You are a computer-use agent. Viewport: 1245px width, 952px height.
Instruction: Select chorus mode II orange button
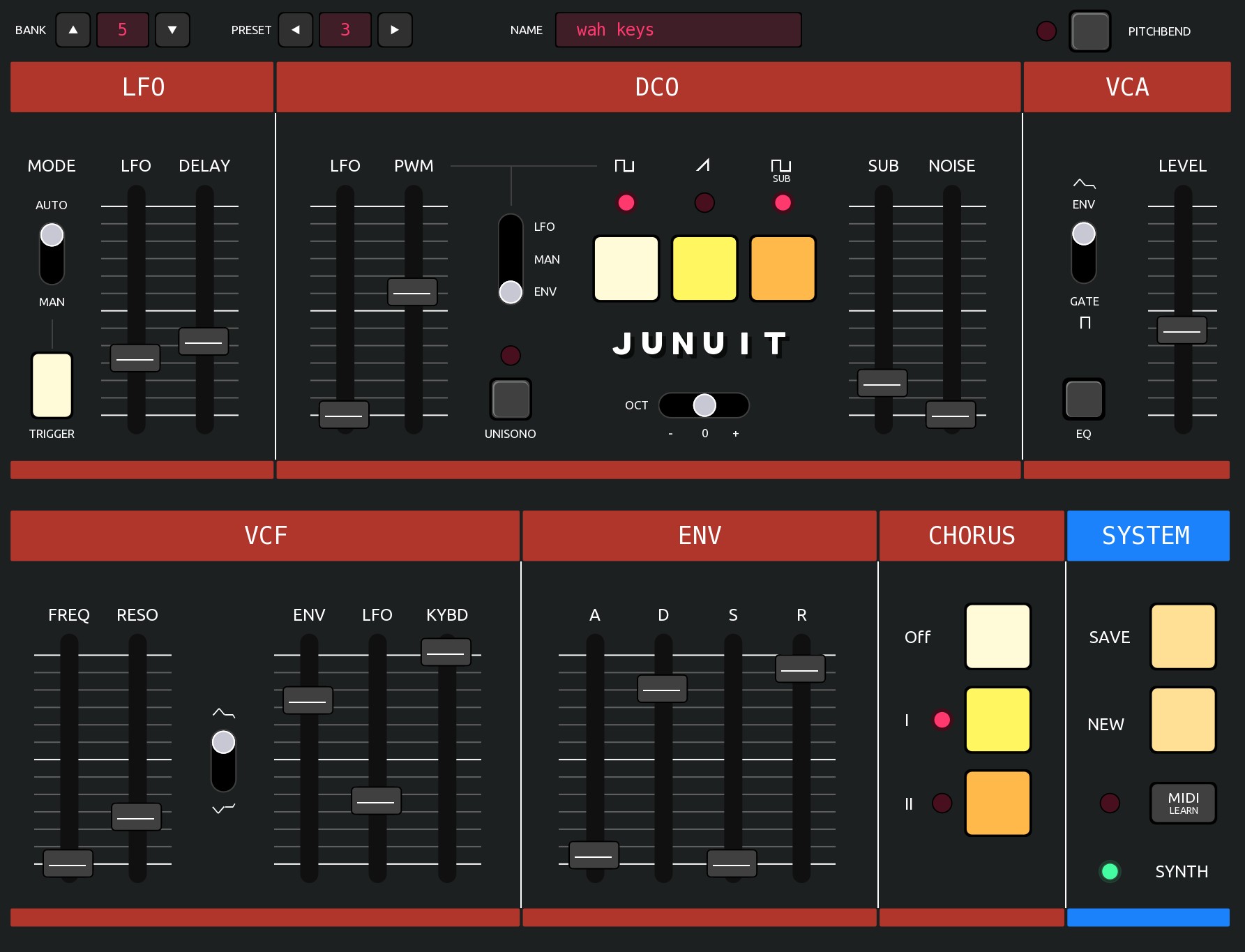(x=998, y=803)
